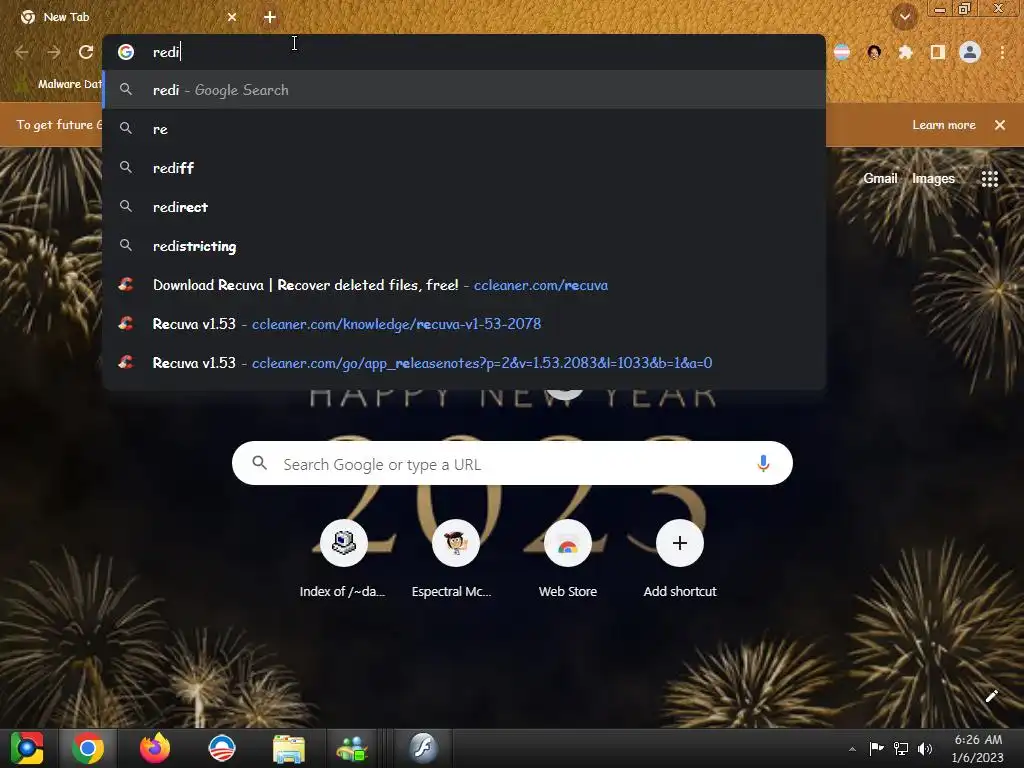
Task: Select 'redi - Google Search' suggestion
Action: coord(464,90)
